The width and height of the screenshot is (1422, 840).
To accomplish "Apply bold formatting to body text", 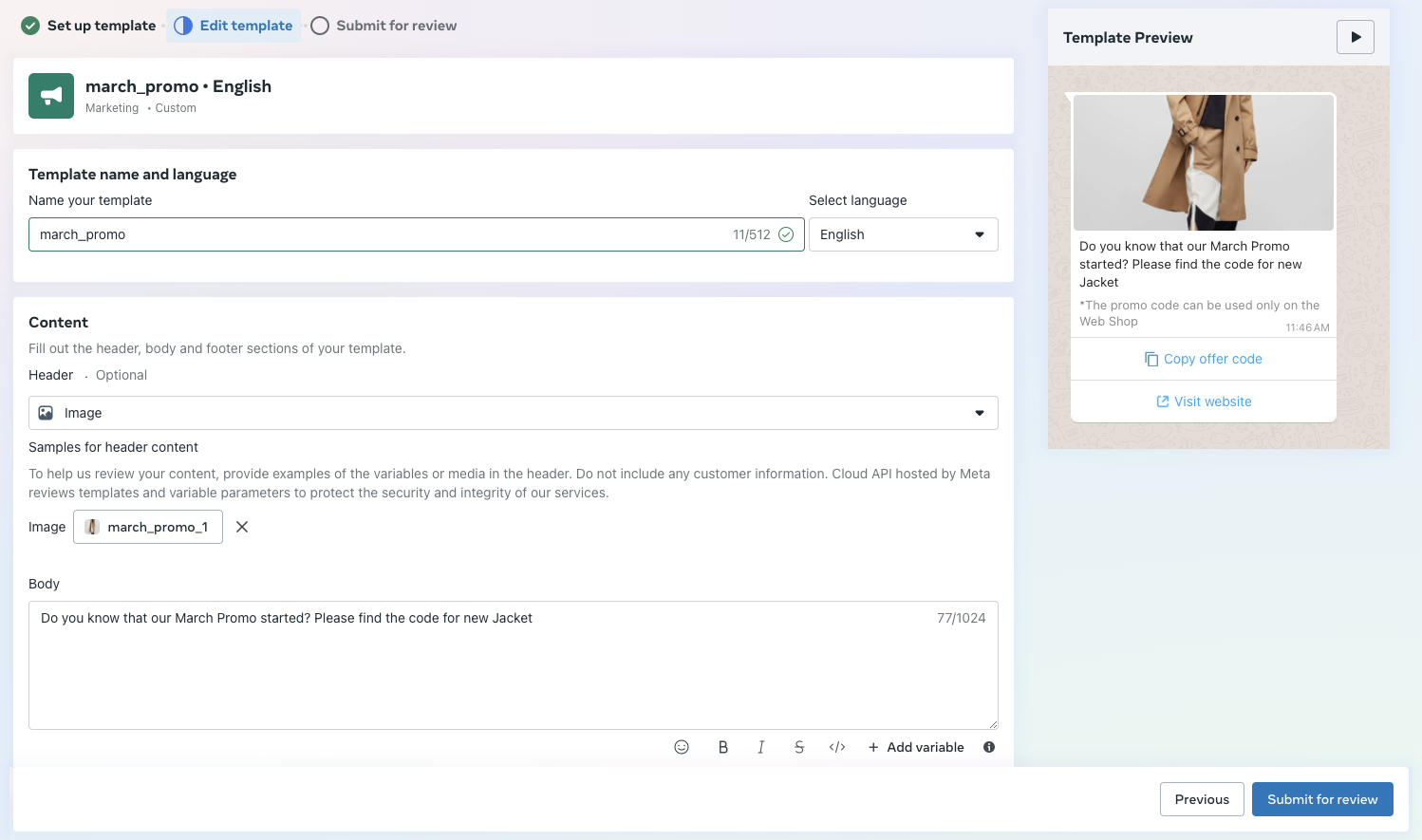I will tap(723, 747).
